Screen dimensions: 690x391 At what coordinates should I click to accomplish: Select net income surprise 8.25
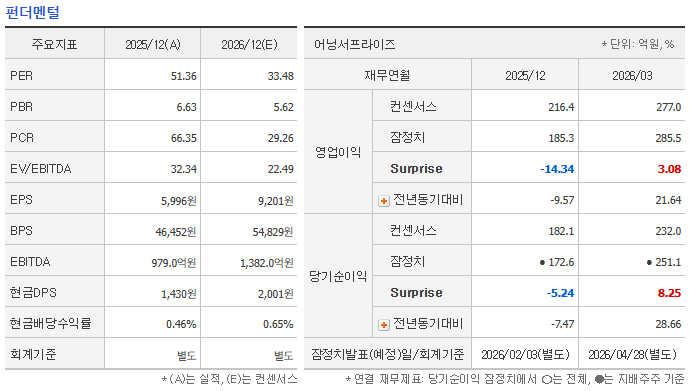(669, 293)
